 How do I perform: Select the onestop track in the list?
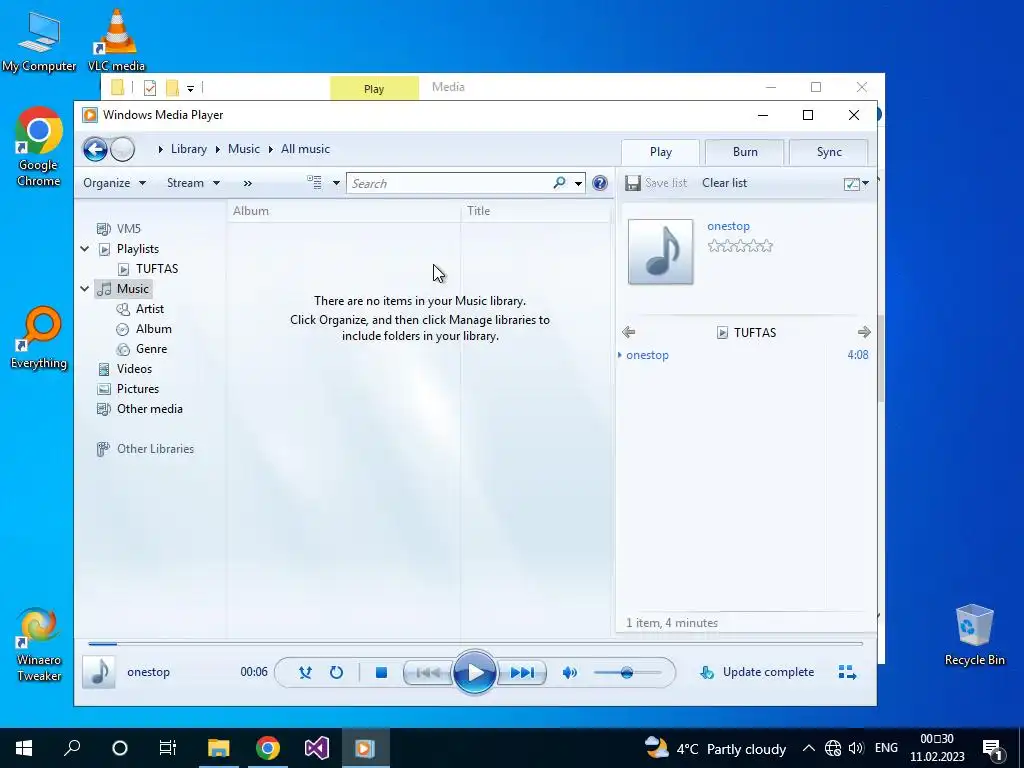pyautogui.click(x=744, y=355)
